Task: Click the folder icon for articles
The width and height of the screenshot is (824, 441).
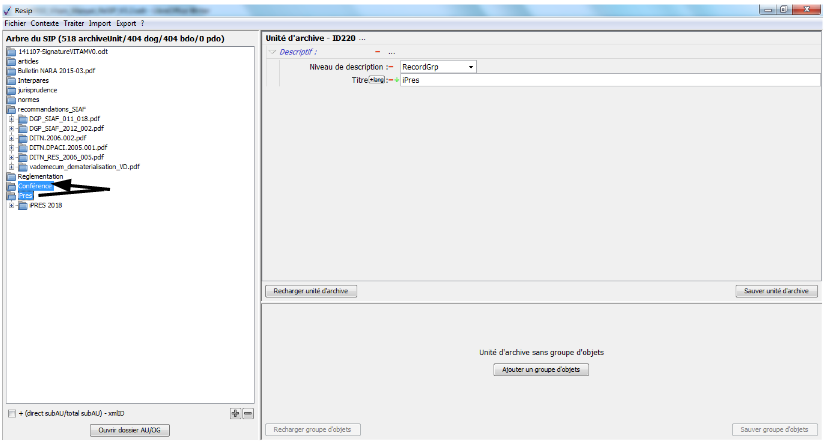Action: 11,61
